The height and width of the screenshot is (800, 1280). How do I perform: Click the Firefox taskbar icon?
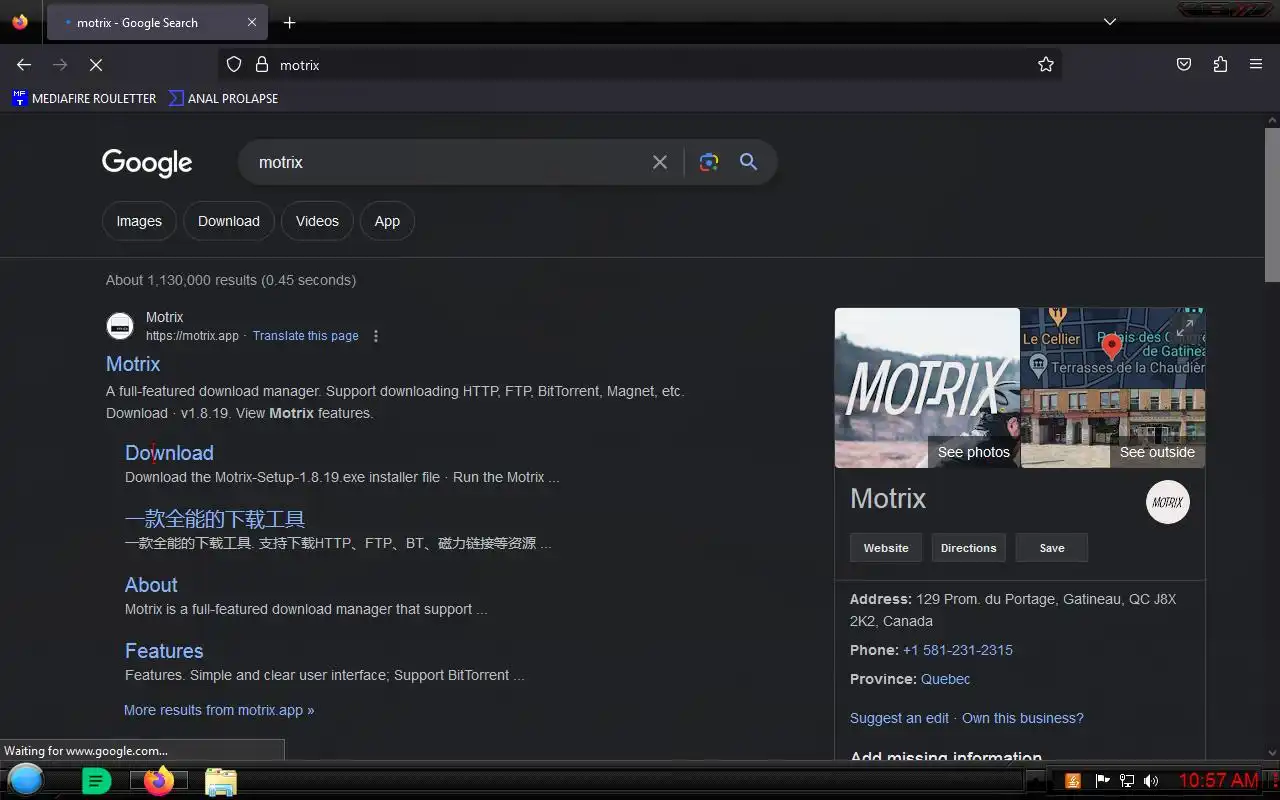pos(158,781)
